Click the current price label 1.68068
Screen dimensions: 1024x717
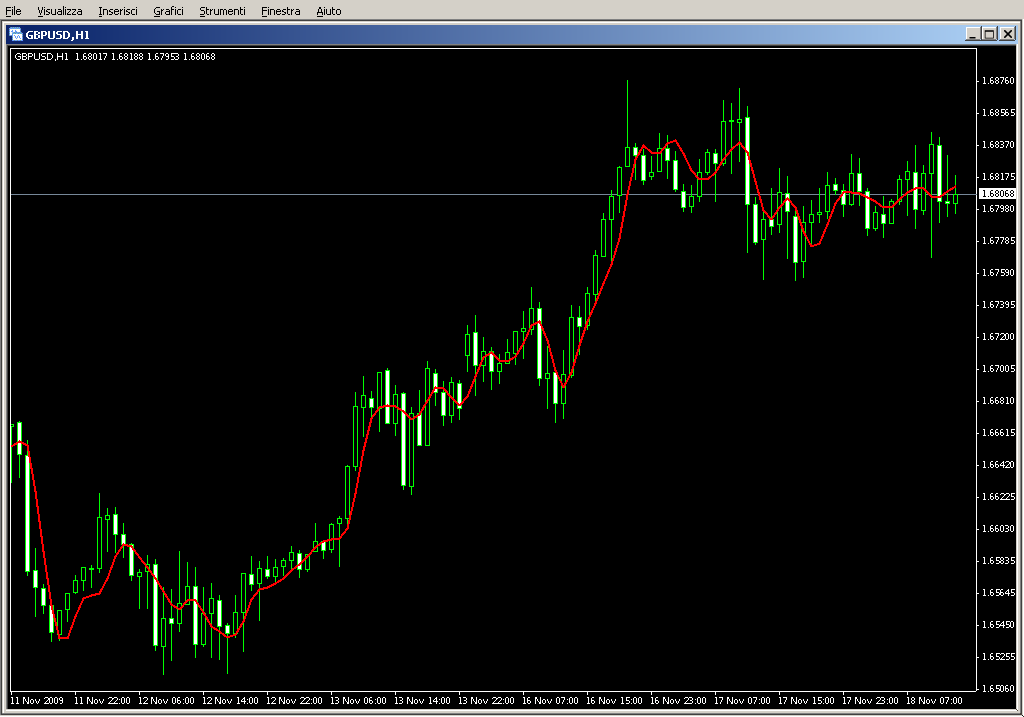[998, 194]
